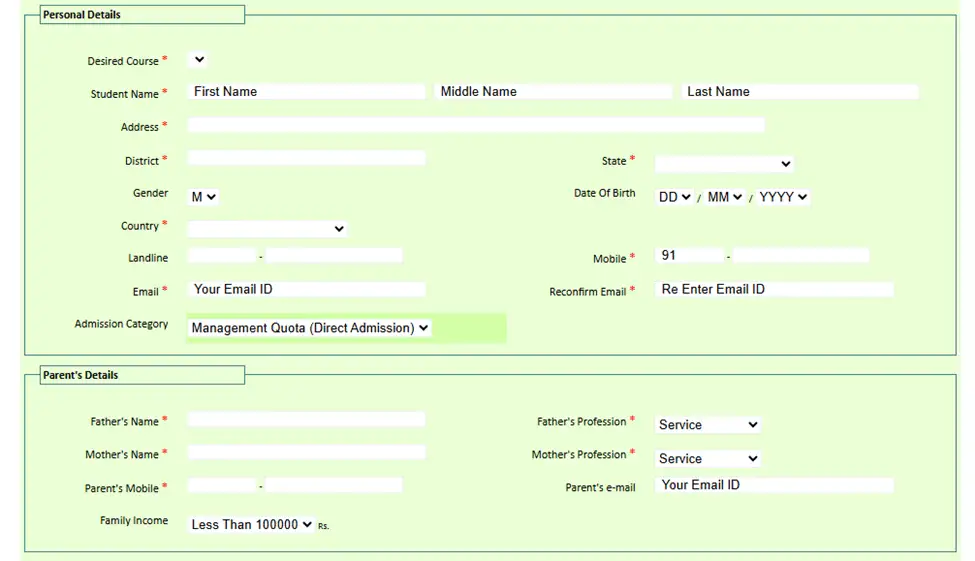Click the Landline area code field
The width and height of the screenshot is (975, 561).
click(x=222, y=255)
